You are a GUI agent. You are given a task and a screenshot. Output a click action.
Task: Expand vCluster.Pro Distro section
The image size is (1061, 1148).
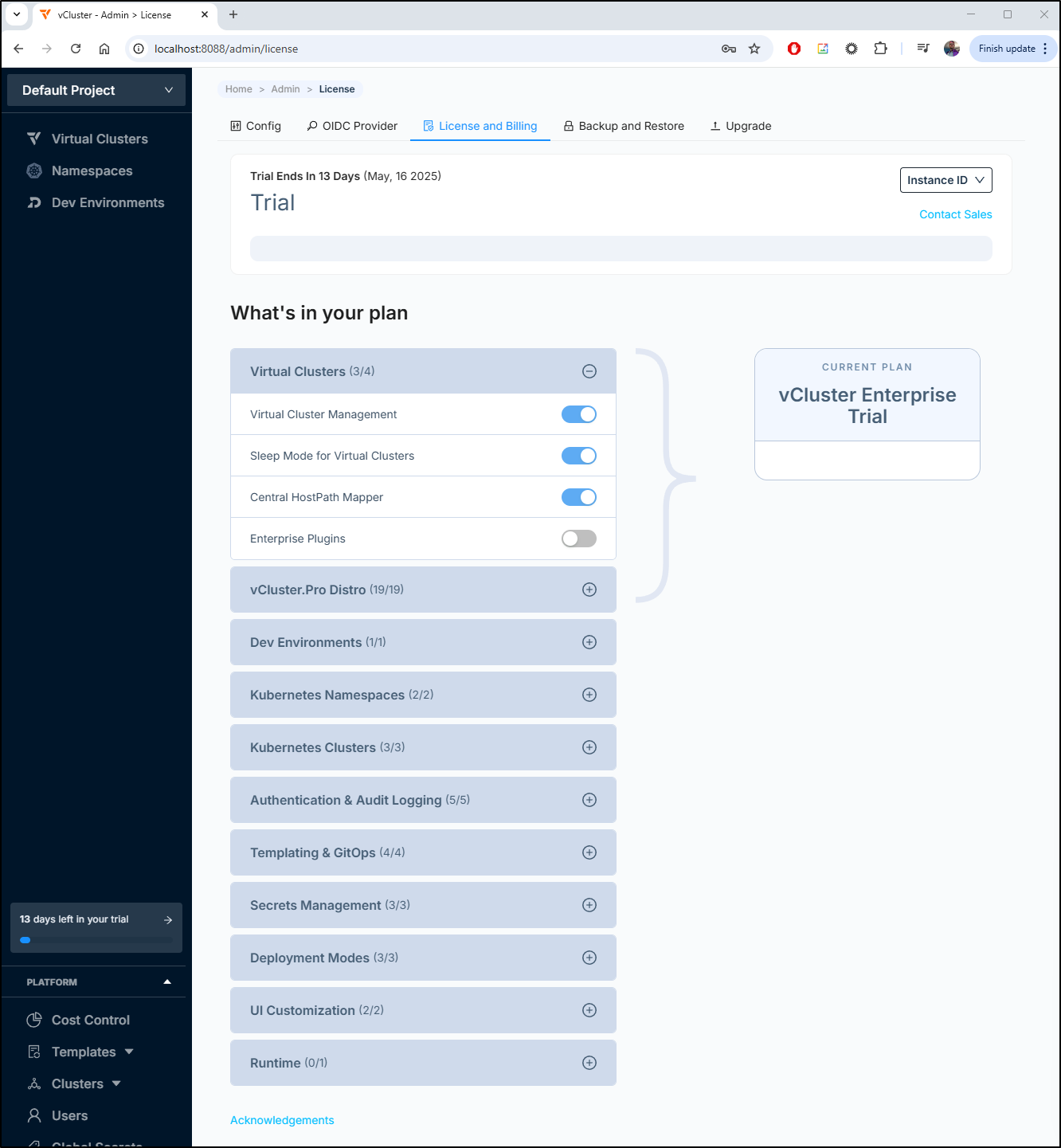coord(589,590)
